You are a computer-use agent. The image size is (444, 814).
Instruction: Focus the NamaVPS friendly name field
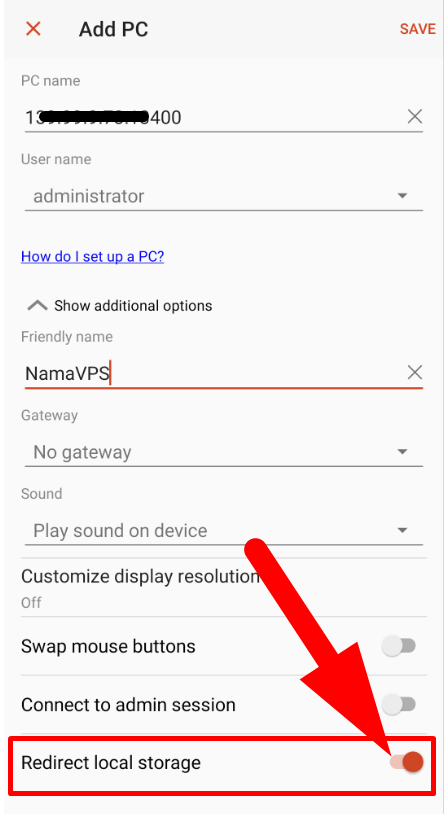[x=213, y=373]
